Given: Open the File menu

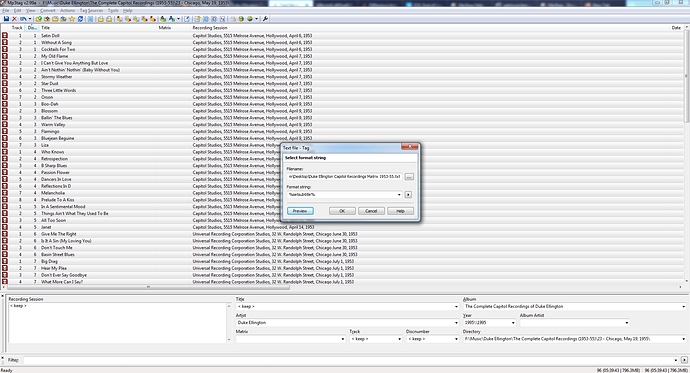Looking at the screenshot, I should [x=6, y=11].
